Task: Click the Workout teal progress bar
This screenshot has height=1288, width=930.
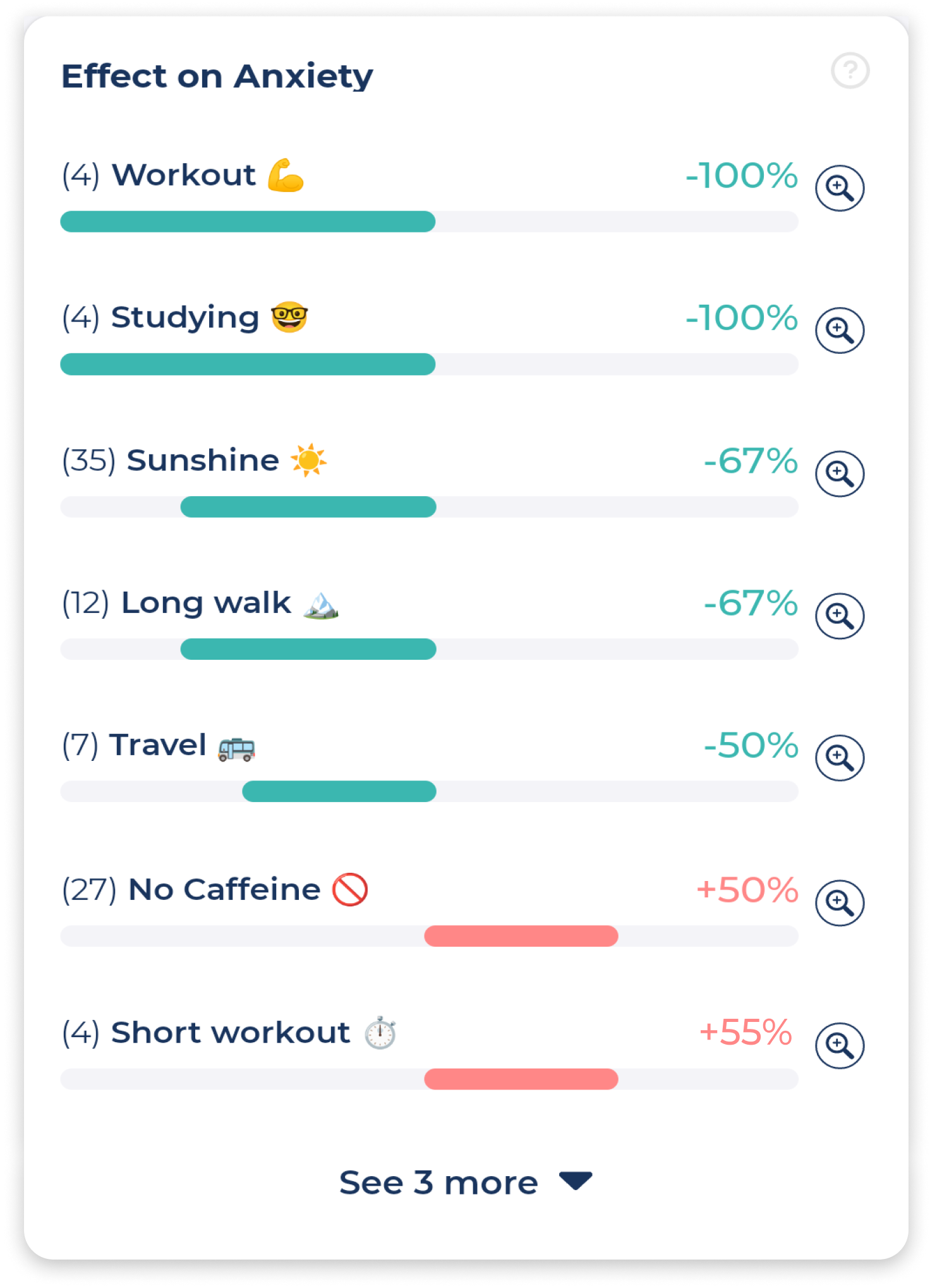Action: [248, 222]
